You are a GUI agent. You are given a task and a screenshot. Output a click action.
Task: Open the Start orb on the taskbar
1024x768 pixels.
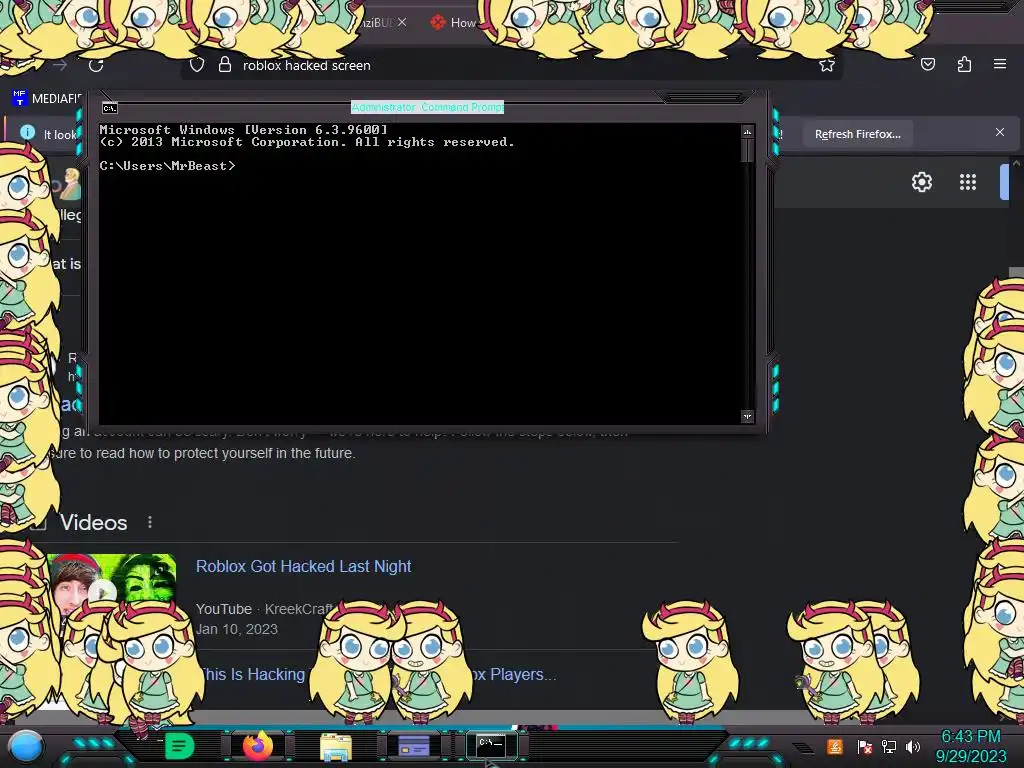pos(26,746)
